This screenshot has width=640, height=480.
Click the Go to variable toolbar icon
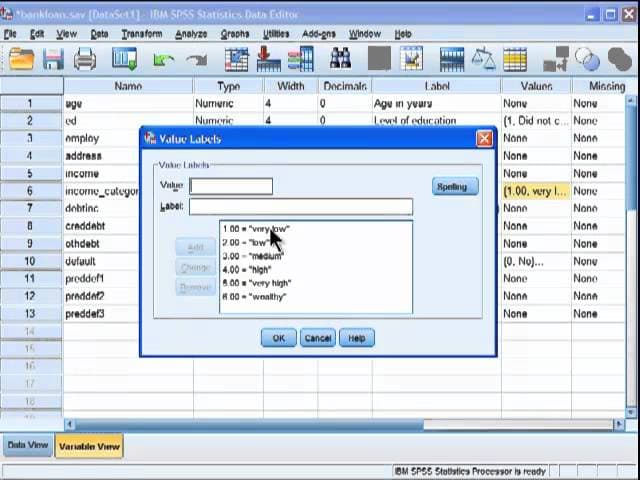(x=269, y=59)
